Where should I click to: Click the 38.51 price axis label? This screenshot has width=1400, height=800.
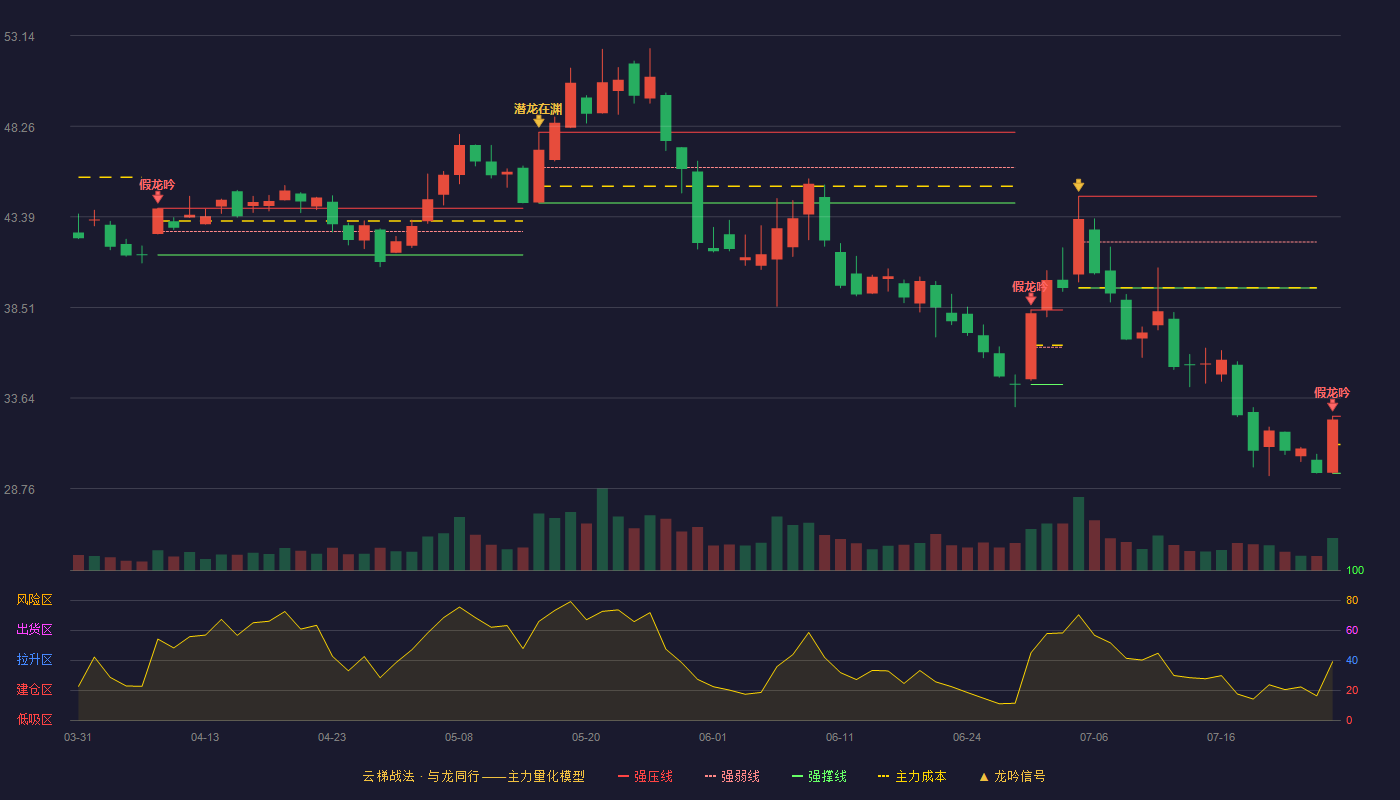[19, 308]
